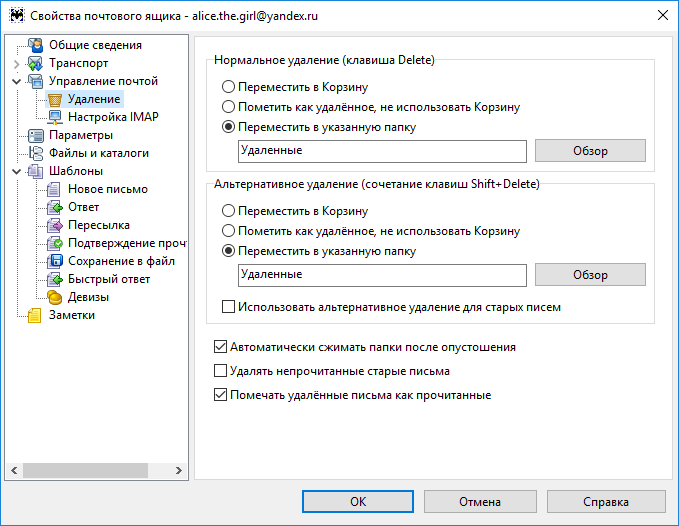The width and height of the screenshot is (679, 526).
Task: Click the Общие сведения icon in tree
Action: pos(36,45)
